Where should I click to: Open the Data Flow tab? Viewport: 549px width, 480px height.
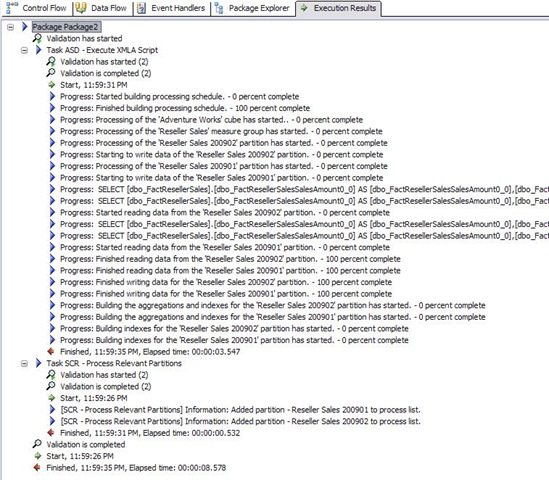coord(102,8)
